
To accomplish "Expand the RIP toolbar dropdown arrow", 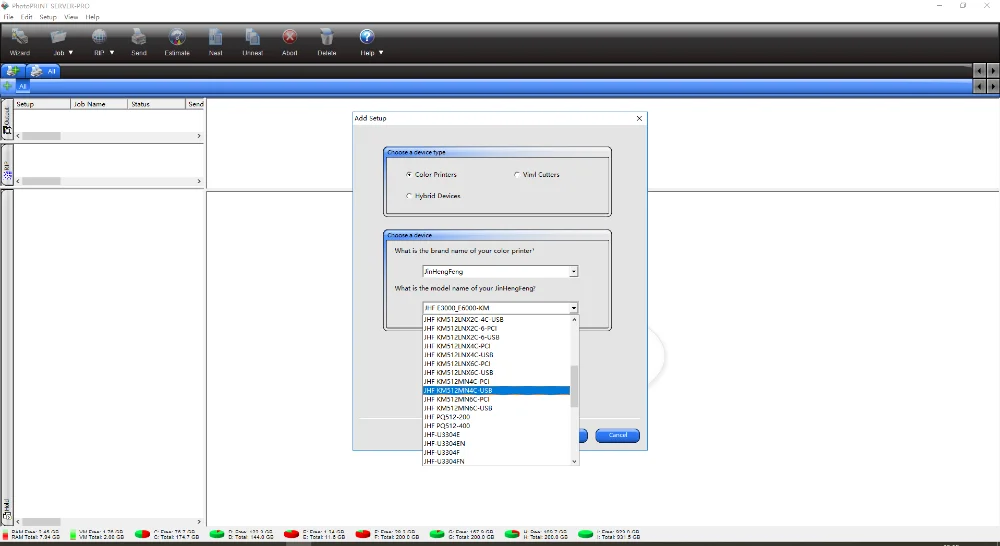I will pos(112,53).
